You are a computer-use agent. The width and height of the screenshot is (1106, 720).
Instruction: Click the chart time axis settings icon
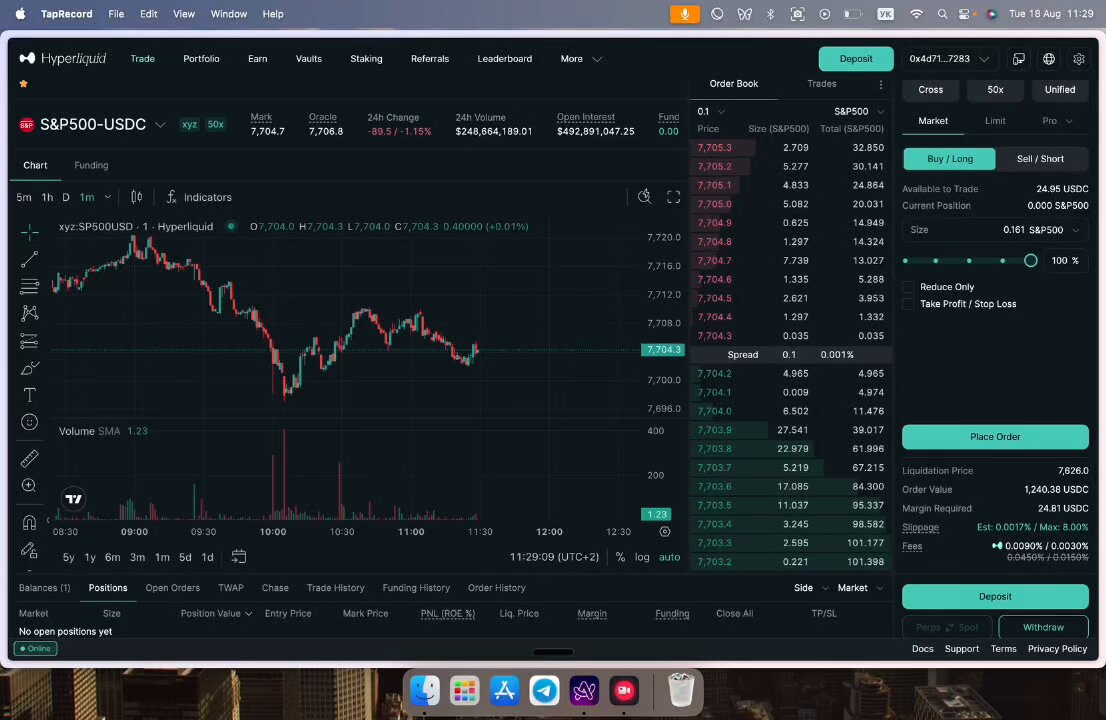click(x=664, y=532)
